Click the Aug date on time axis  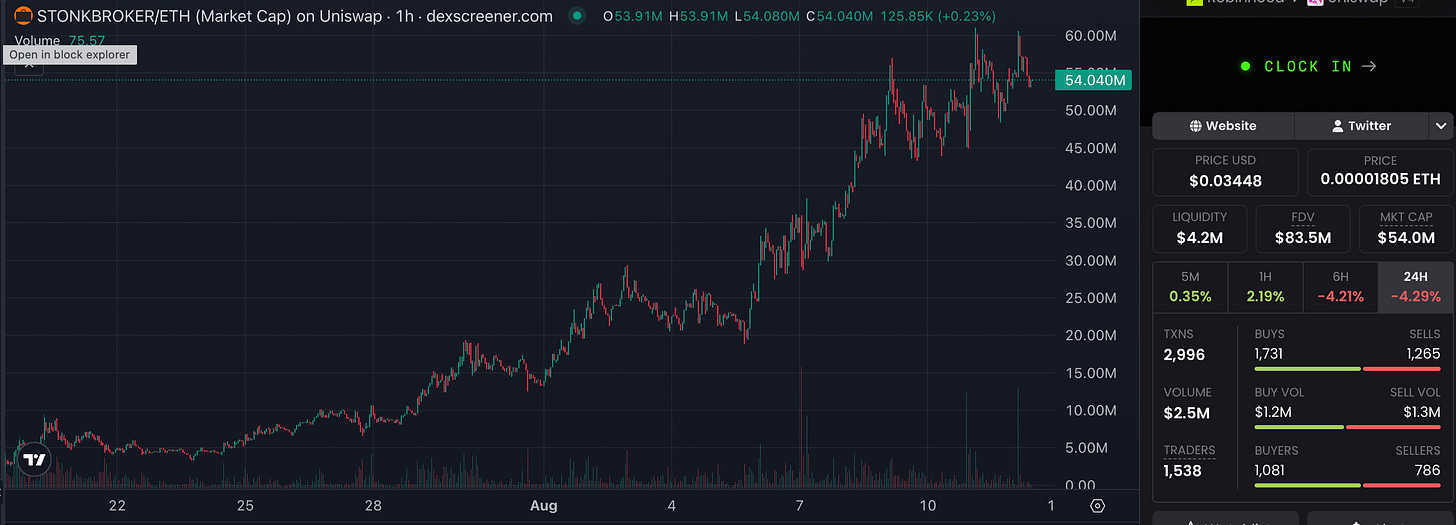(544, 506)
